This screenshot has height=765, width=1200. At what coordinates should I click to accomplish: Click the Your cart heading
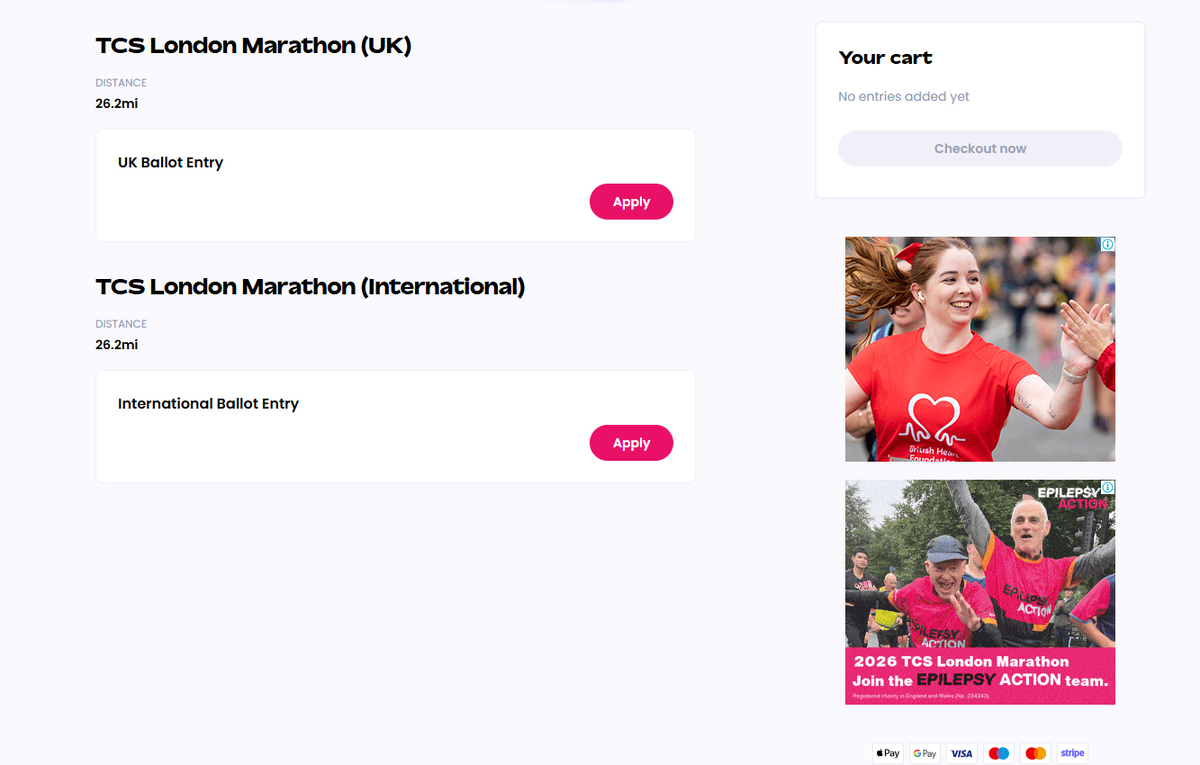[x=885, y=58]
